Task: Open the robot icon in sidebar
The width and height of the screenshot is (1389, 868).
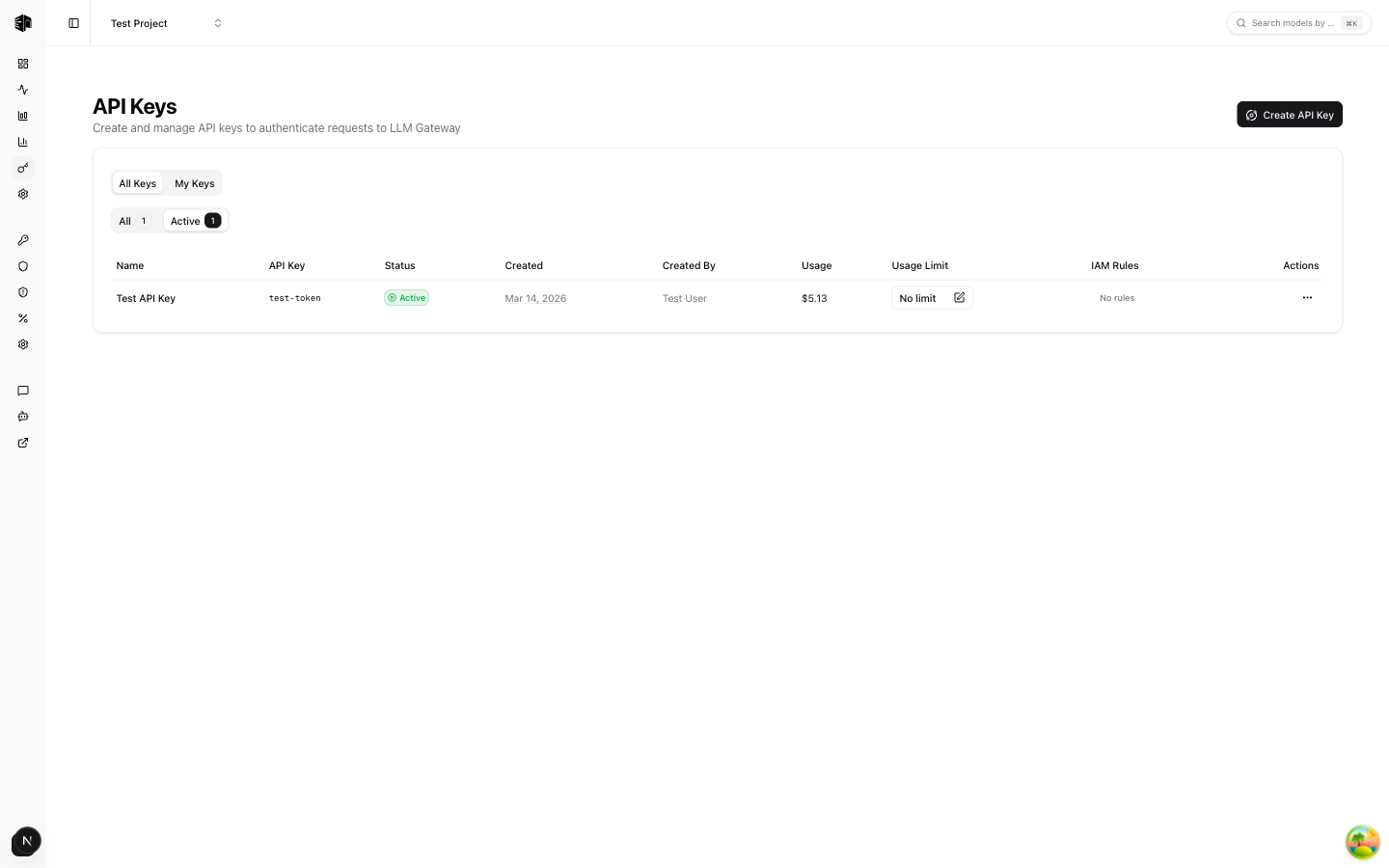Action: tap(23, 417)
